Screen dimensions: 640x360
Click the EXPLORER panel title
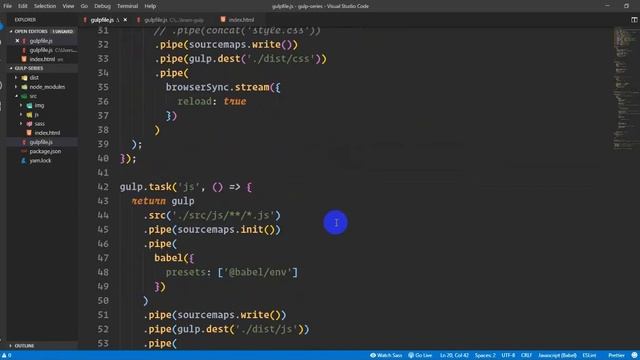pos(25,20)
